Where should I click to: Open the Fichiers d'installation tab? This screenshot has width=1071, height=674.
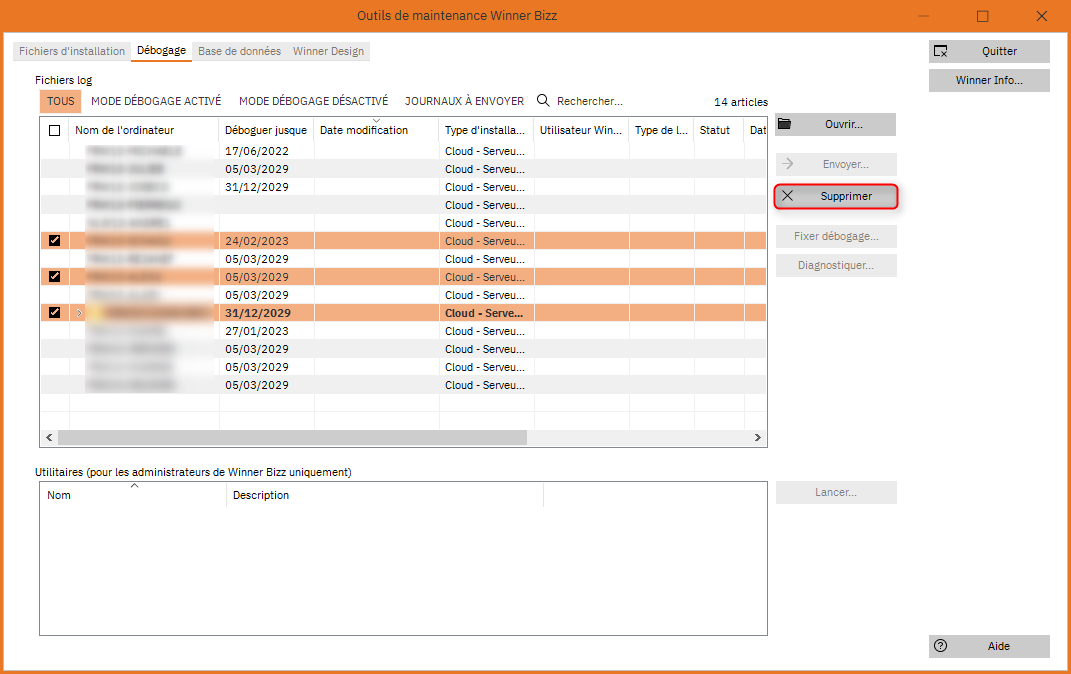[x=72, y=51]
